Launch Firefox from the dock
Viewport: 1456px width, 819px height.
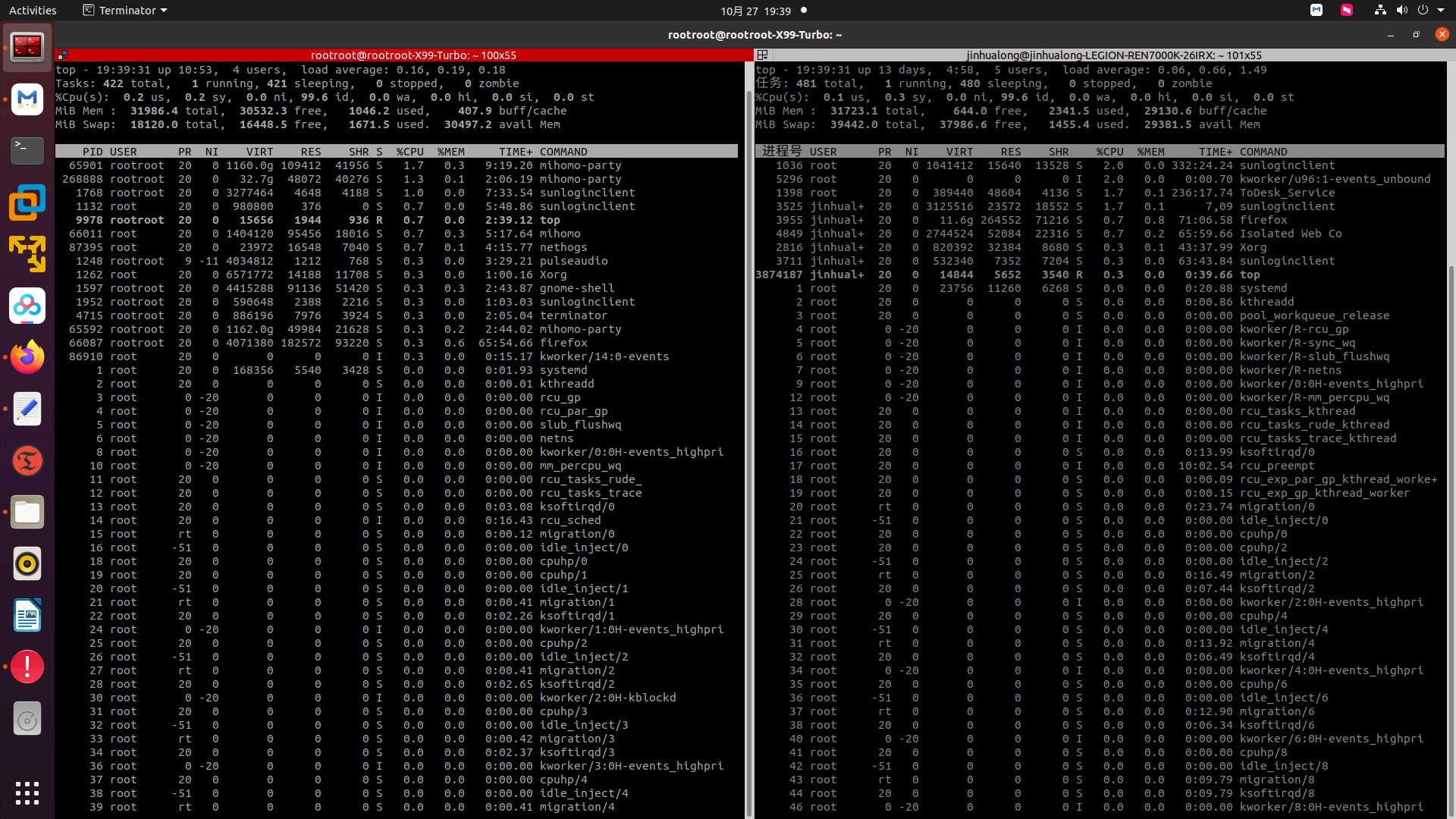tap(27, 357)
